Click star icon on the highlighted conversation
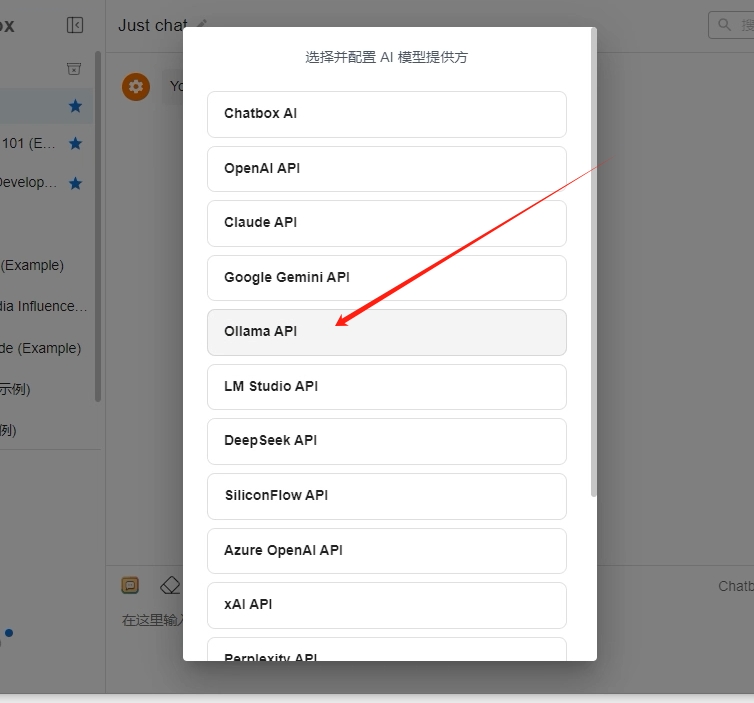Viewport: 754px width, 703px height. (75, 106)
